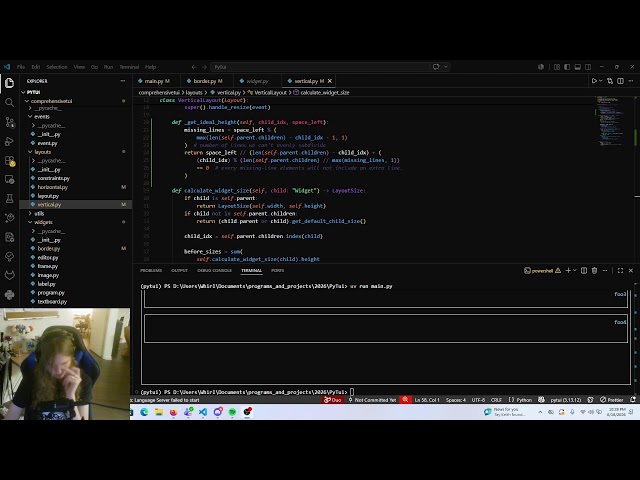Open the Source Control view

coord(9,122)
